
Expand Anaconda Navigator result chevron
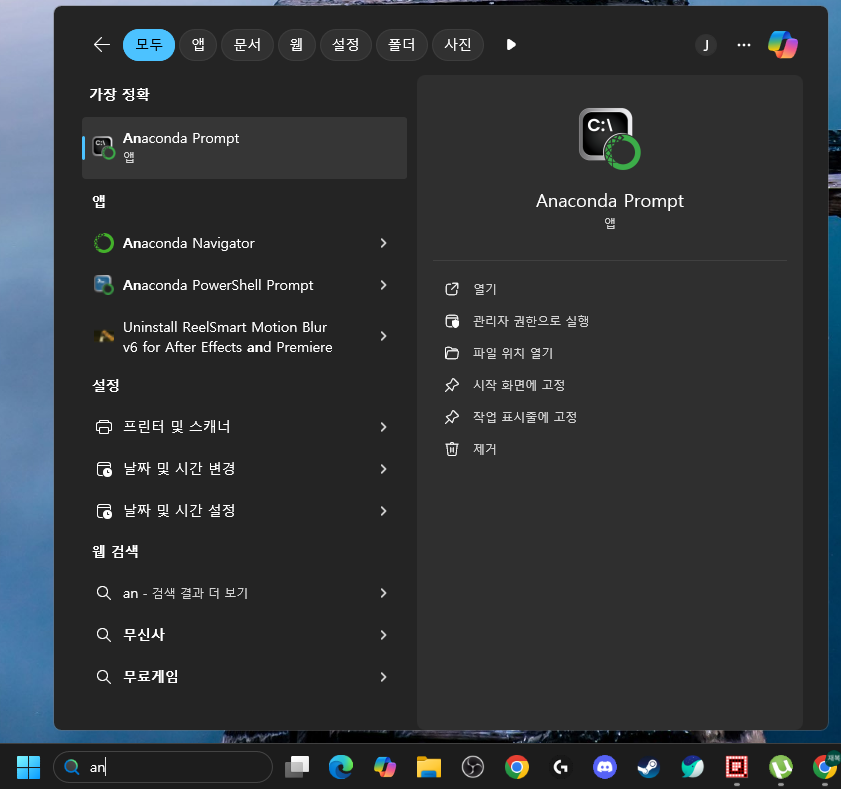pyautogui.click(x=383, y=243)
